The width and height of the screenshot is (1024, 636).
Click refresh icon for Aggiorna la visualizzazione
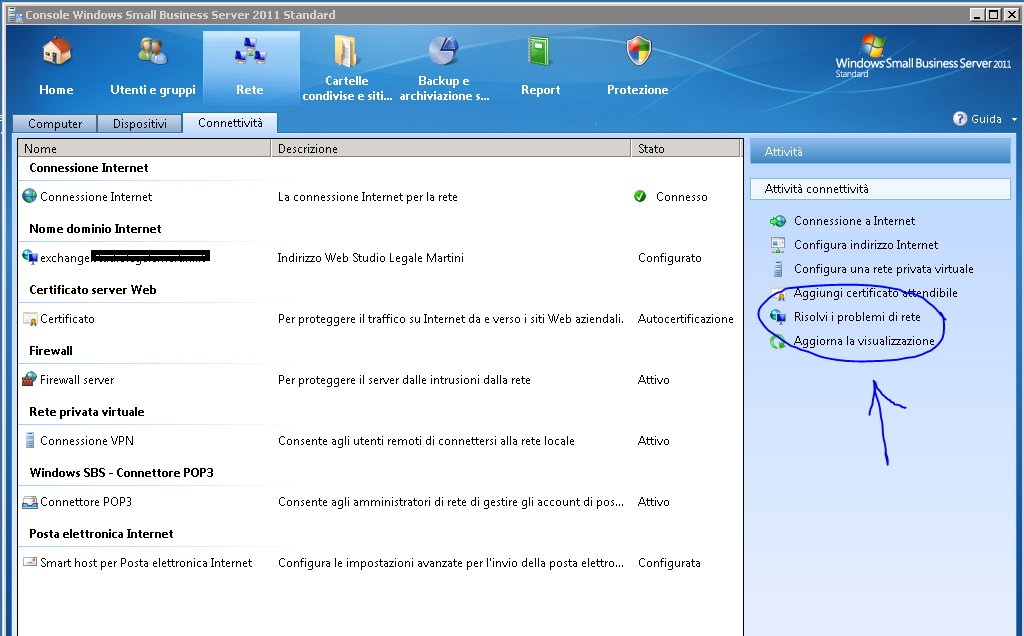[x=778, y=341]
